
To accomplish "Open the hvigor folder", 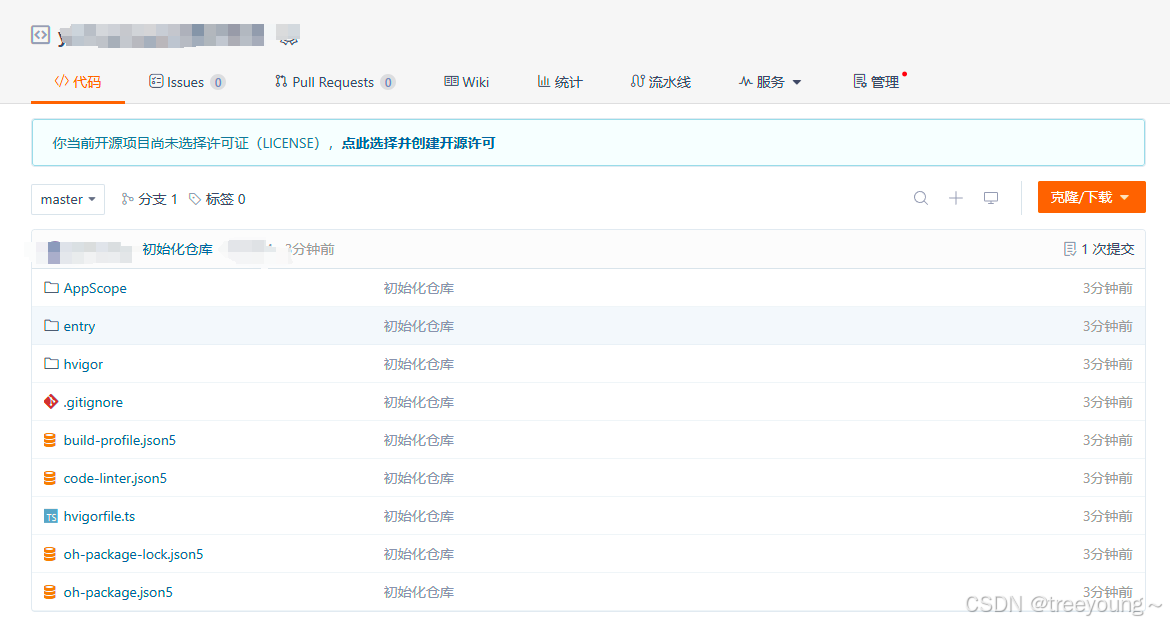I will point(83,364).
